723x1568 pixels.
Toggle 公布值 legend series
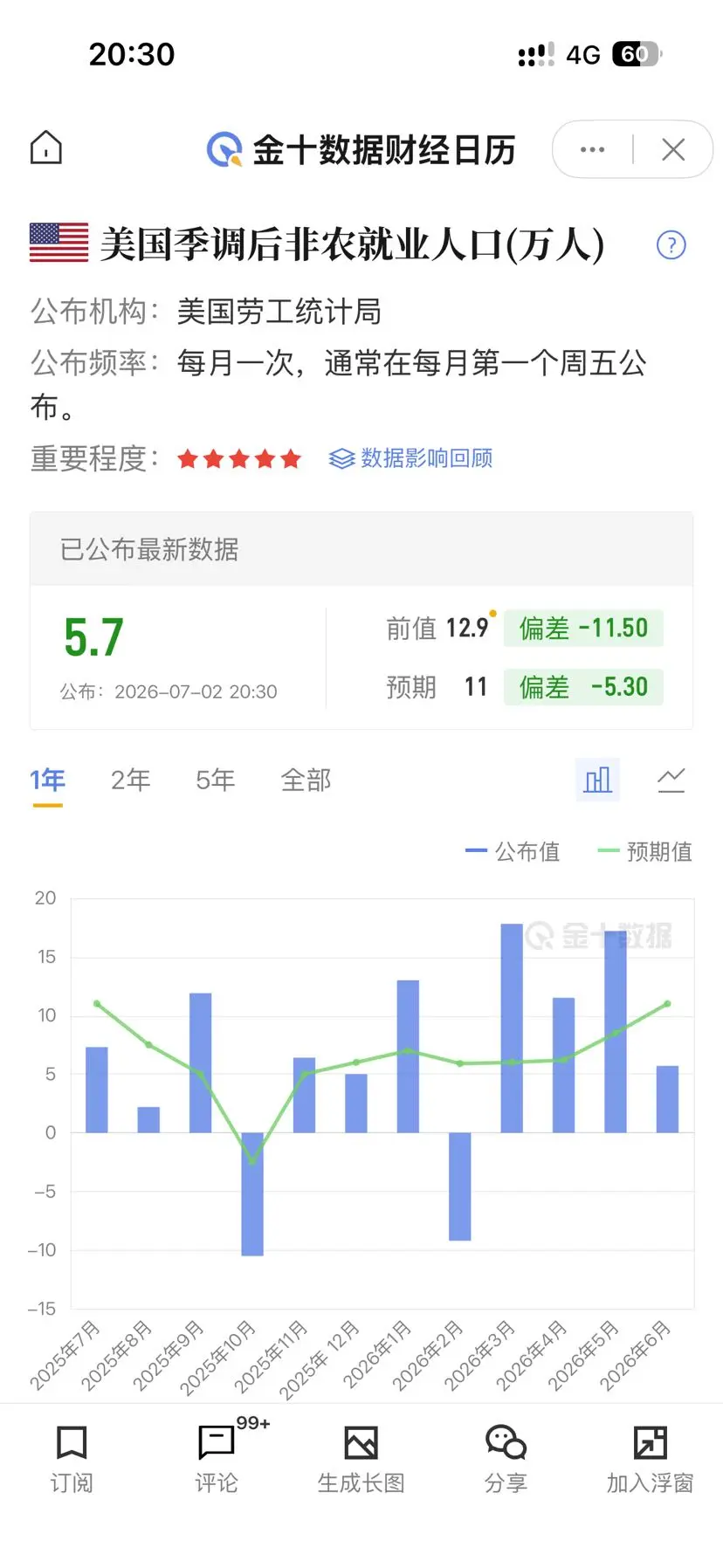[513, 851]
